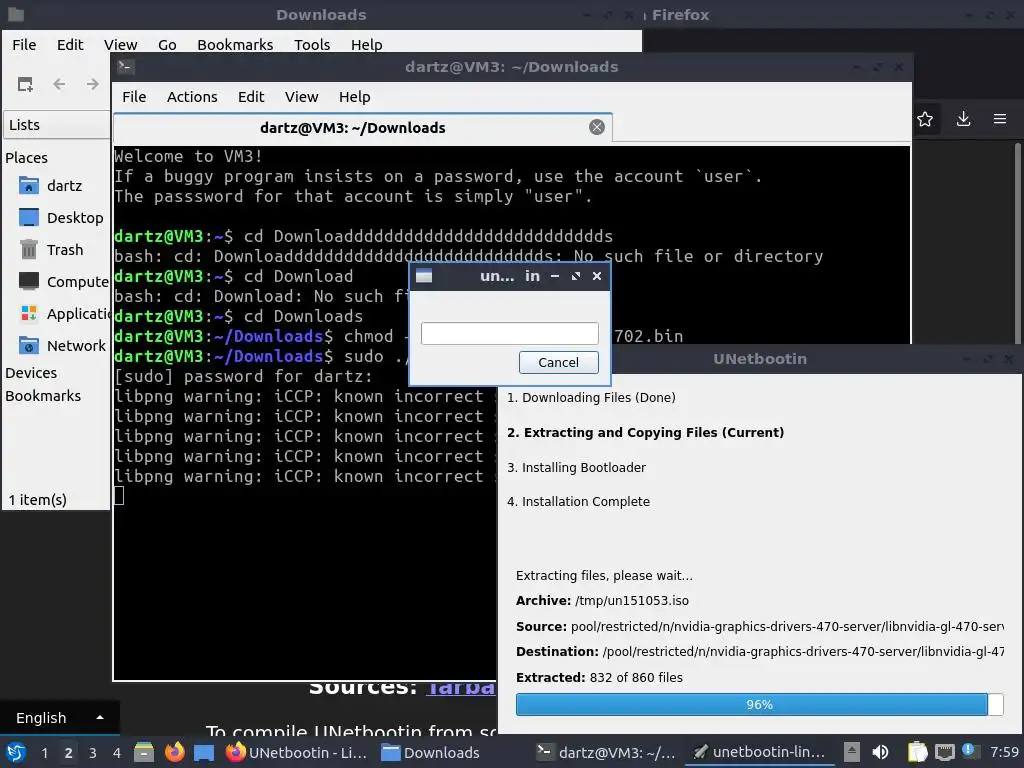
Task: Activate unetbootin-lin task in taskbar
Action: (760, 752)
